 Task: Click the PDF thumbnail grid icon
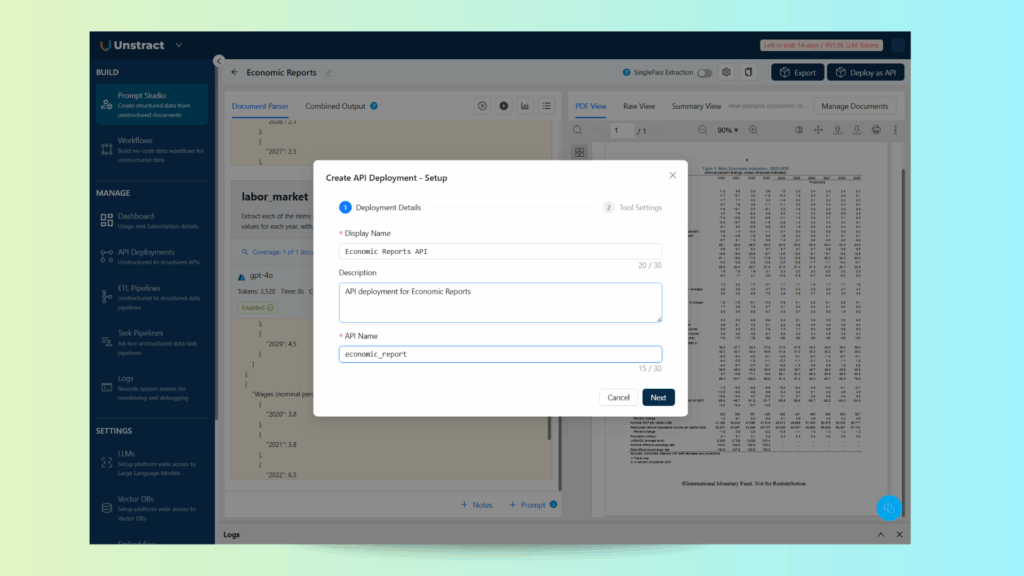coord(579,152)
